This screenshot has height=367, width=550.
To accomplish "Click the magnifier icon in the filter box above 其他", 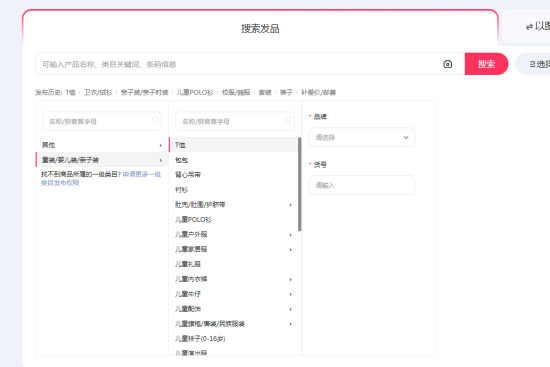I will (x=155, y=120).
